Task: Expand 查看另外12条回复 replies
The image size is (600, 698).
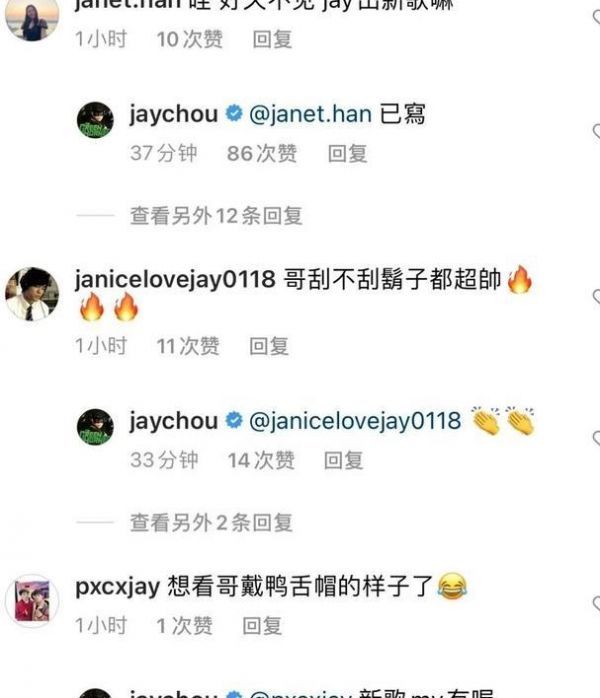Action: 216,216
